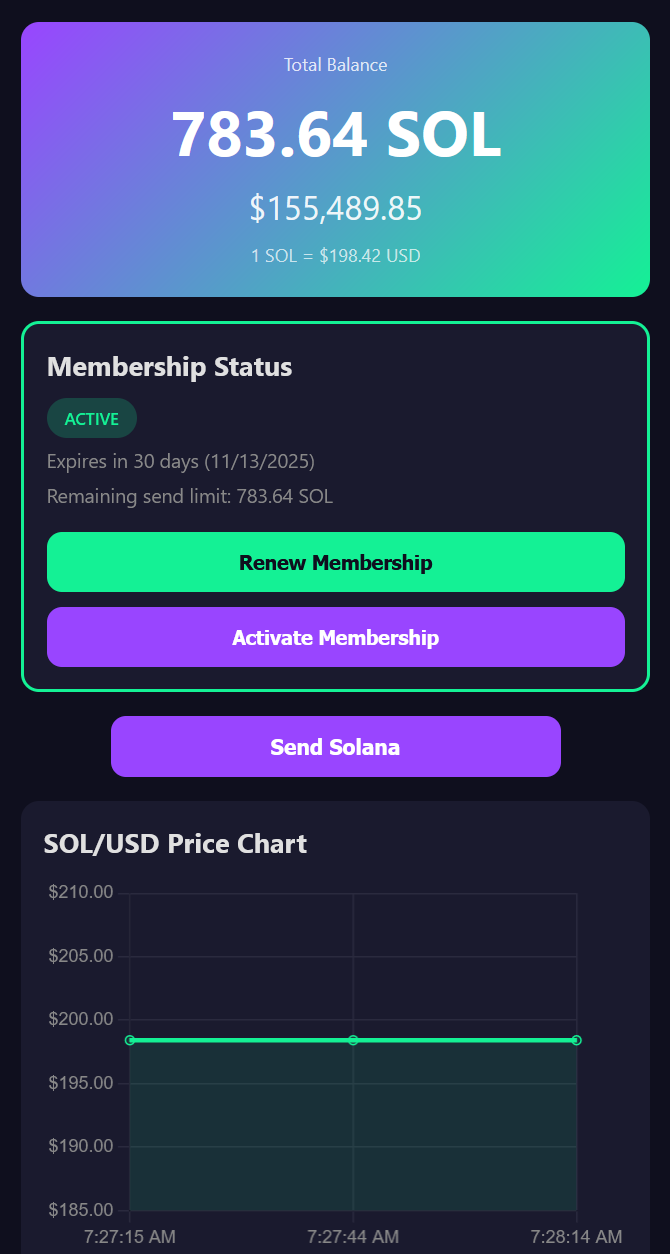Click the Send Solana button
Viewport: 670px width, 1254px height.
[335, 746]
